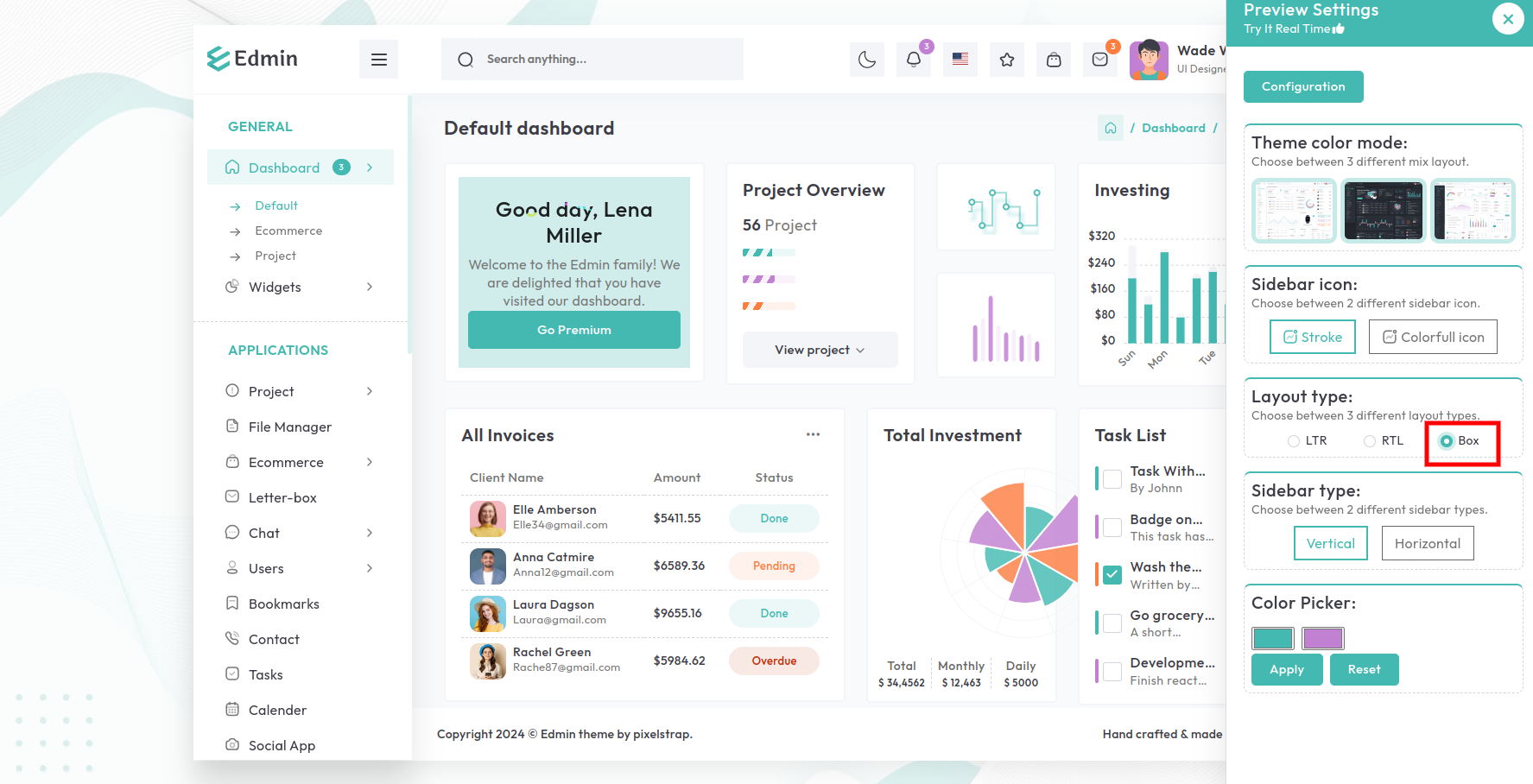
Task: Open the notifications bell
Action: pos(914,60)
